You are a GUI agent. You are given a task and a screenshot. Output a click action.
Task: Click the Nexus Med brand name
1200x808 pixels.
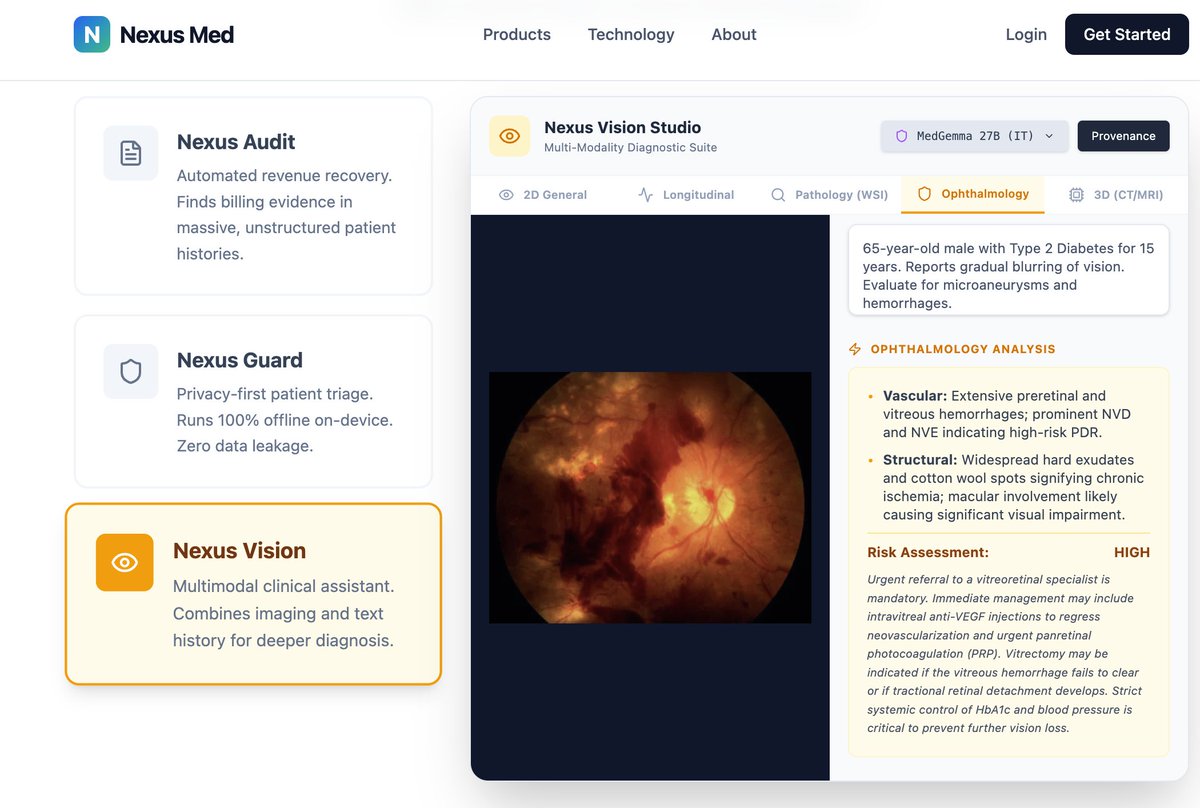177,34
